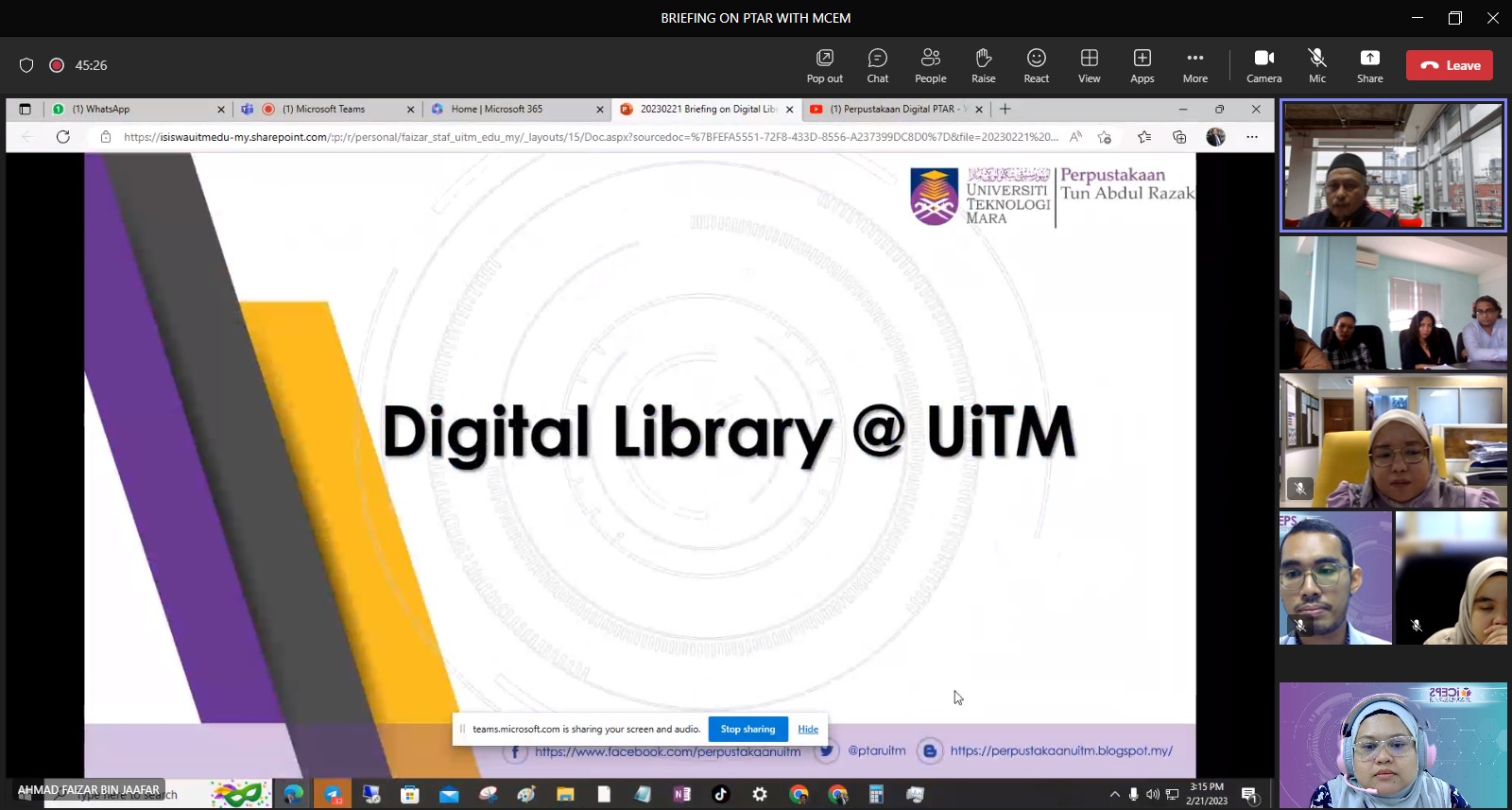Stop sharing the screen

(x=747, y=729)
